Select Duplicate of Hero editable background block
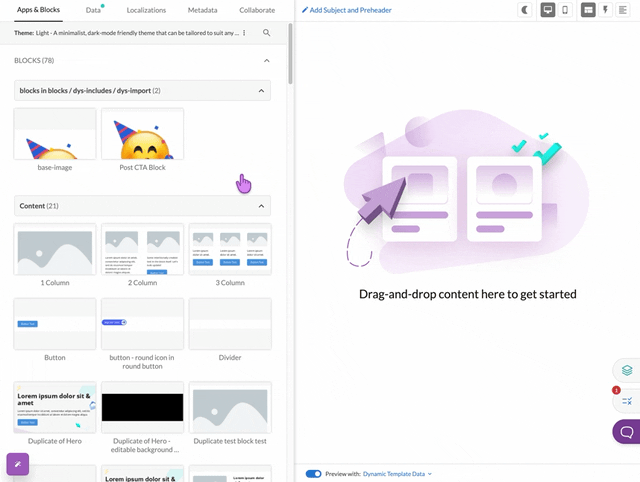640x482 pixels. tap(142, 407)
